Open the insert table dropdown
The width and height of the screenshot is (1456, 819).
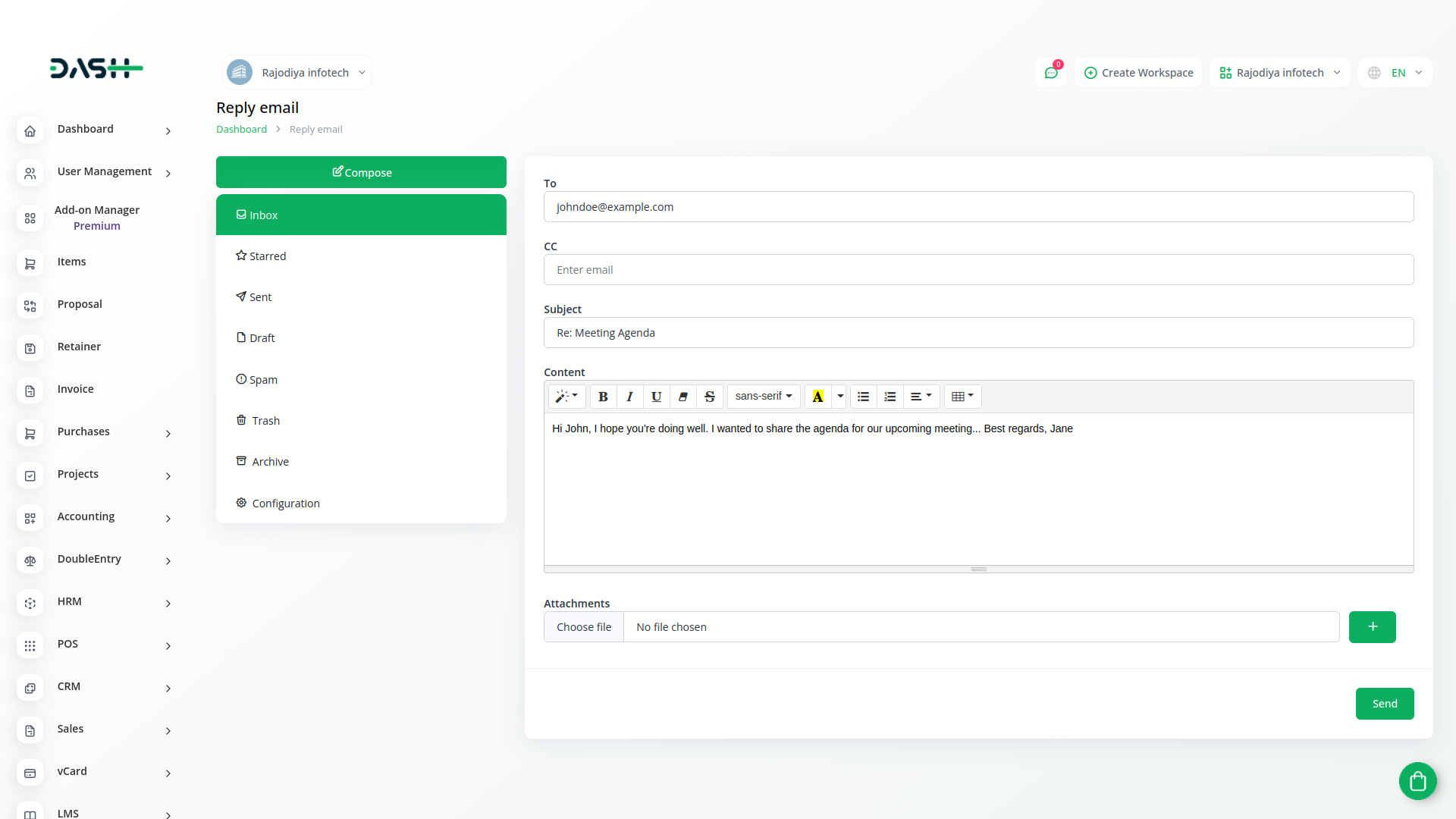[x=962, y=397]
